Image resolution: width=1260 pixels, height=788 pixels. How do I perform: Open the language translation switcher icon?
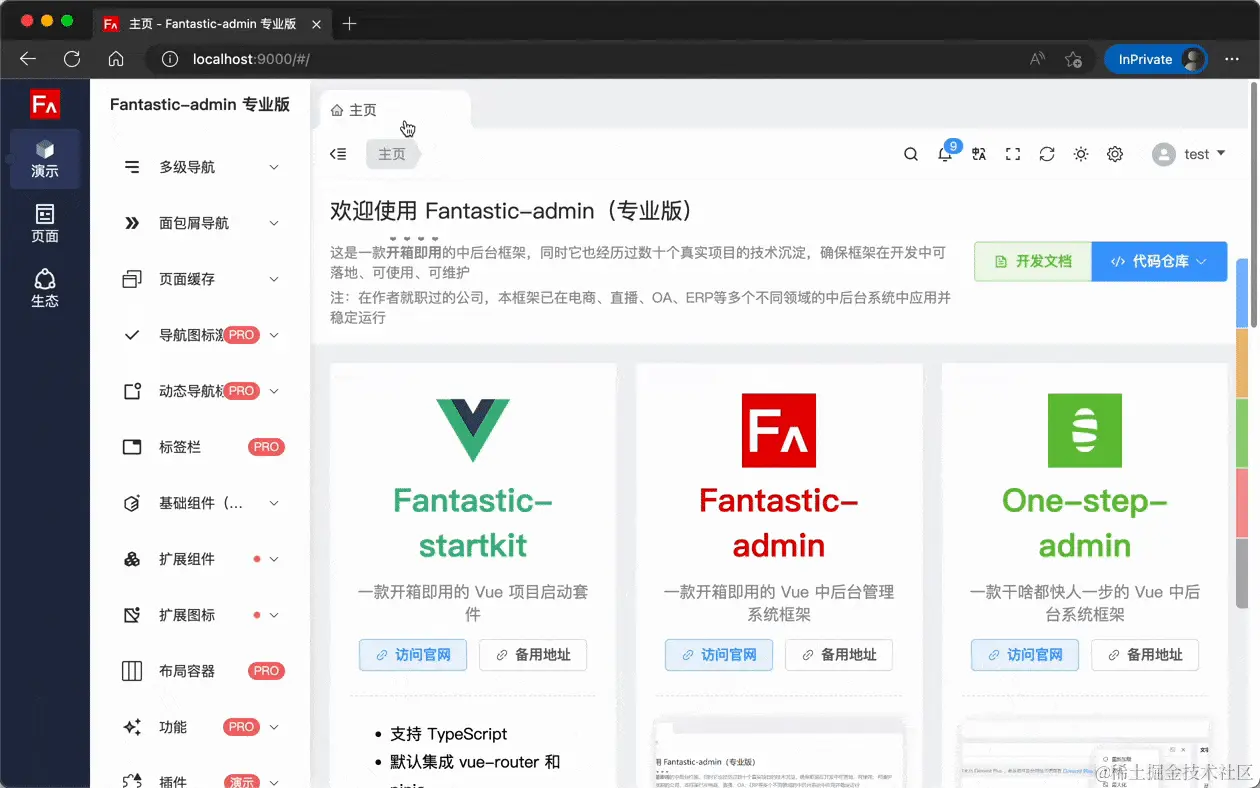point(979,154)
